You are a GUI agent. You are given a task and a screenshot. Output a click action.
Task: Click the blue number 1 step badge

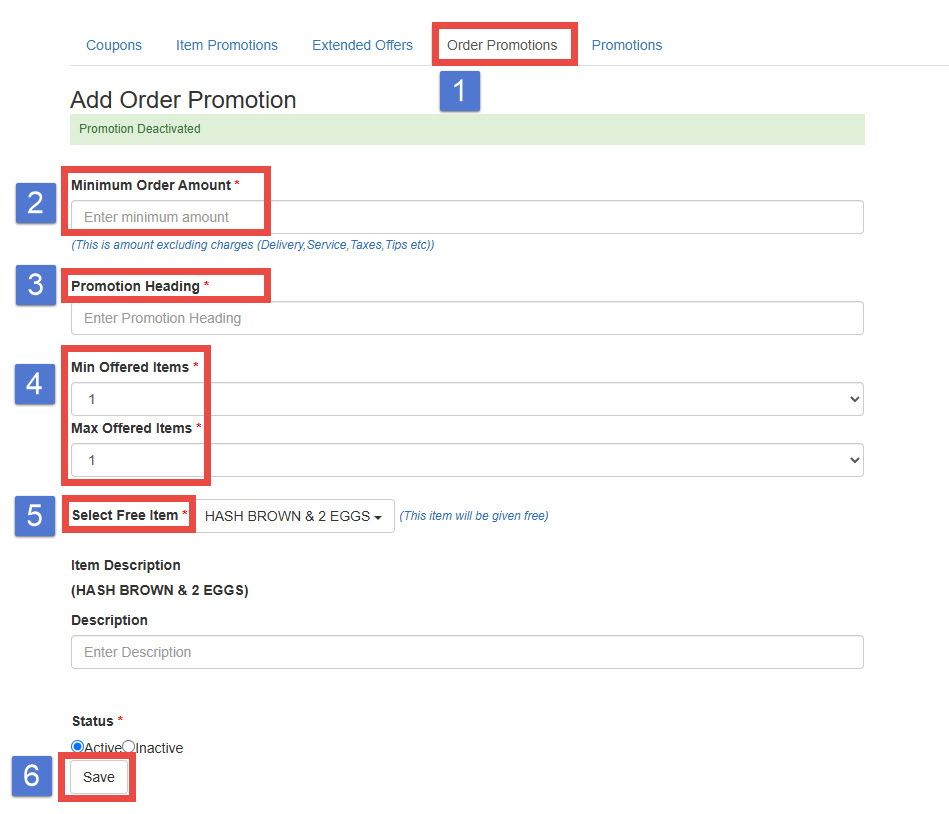(460, 91)
